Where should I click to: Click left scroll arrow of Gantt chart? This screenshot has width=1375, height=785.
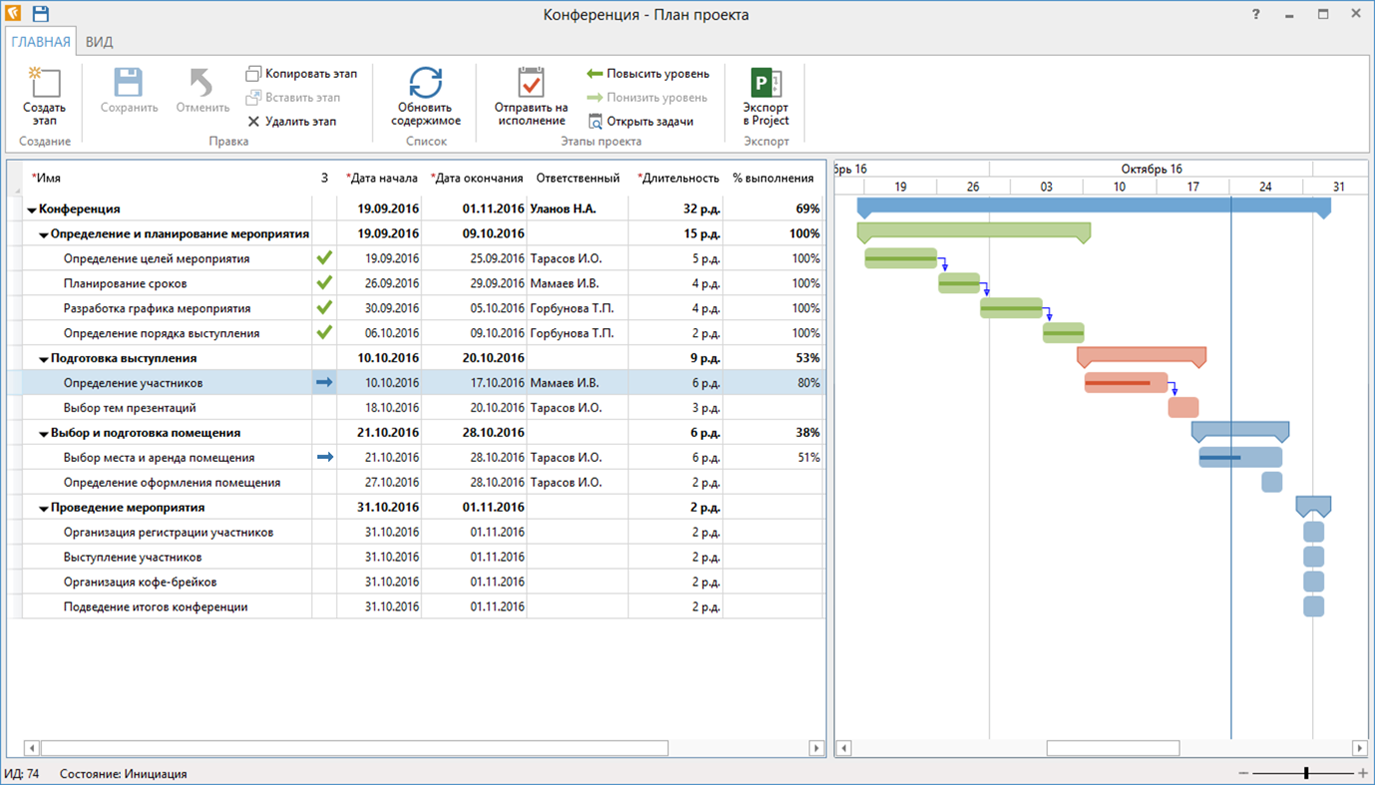[844, 748]
